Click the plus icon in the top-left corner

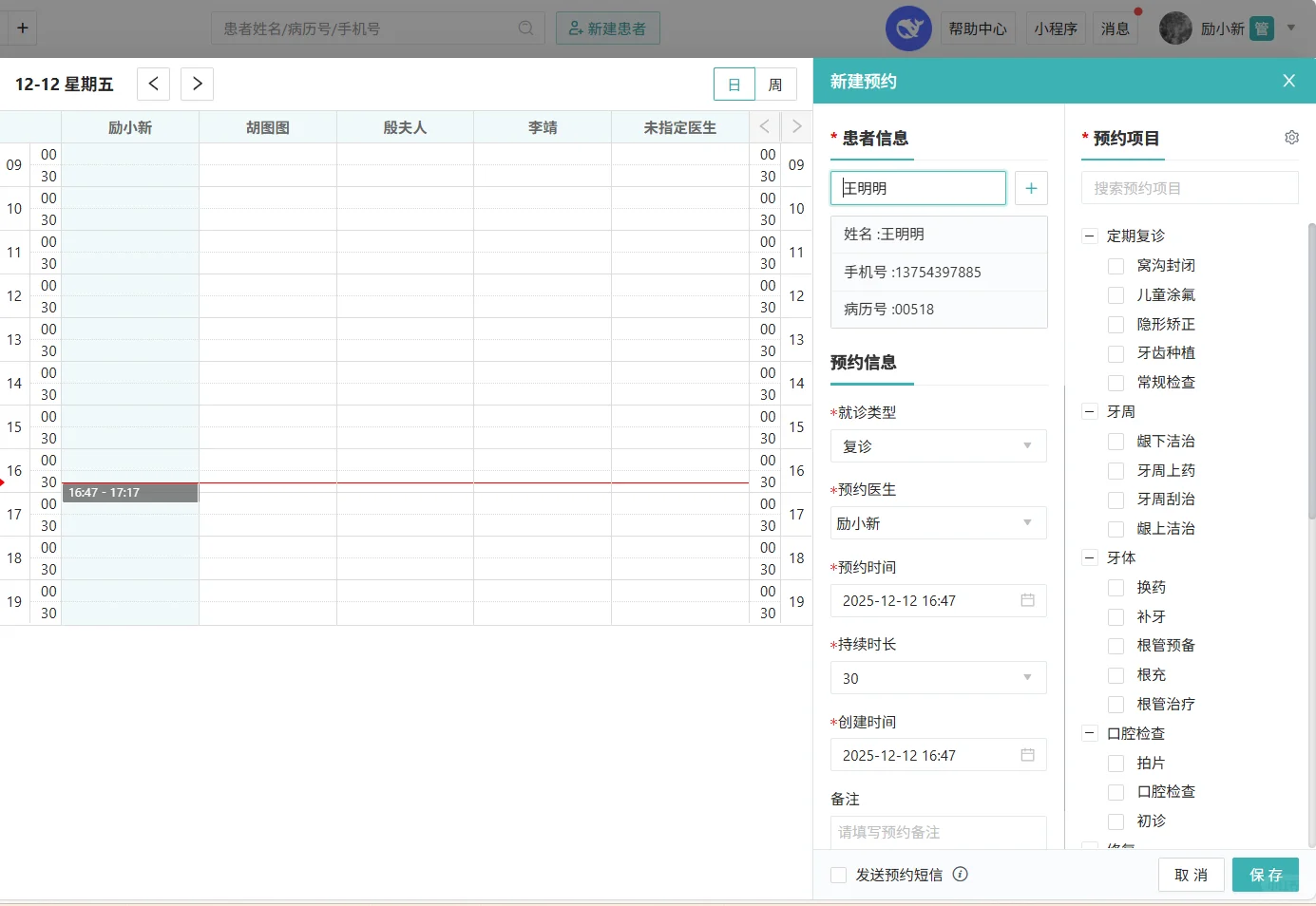pos(21,28)
